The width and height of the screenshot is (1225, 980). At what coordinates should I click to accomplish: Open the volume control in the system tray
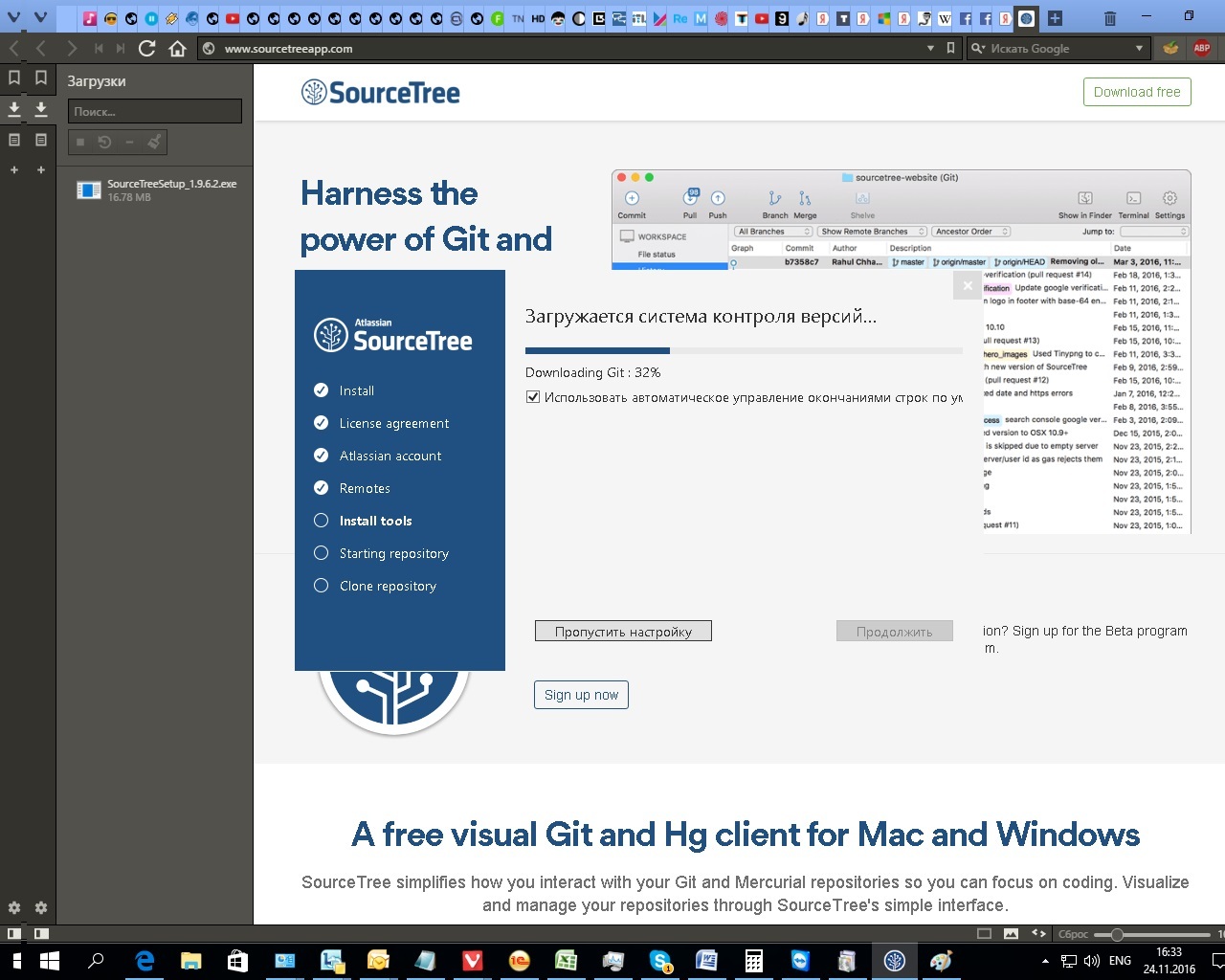[1092, 961]
